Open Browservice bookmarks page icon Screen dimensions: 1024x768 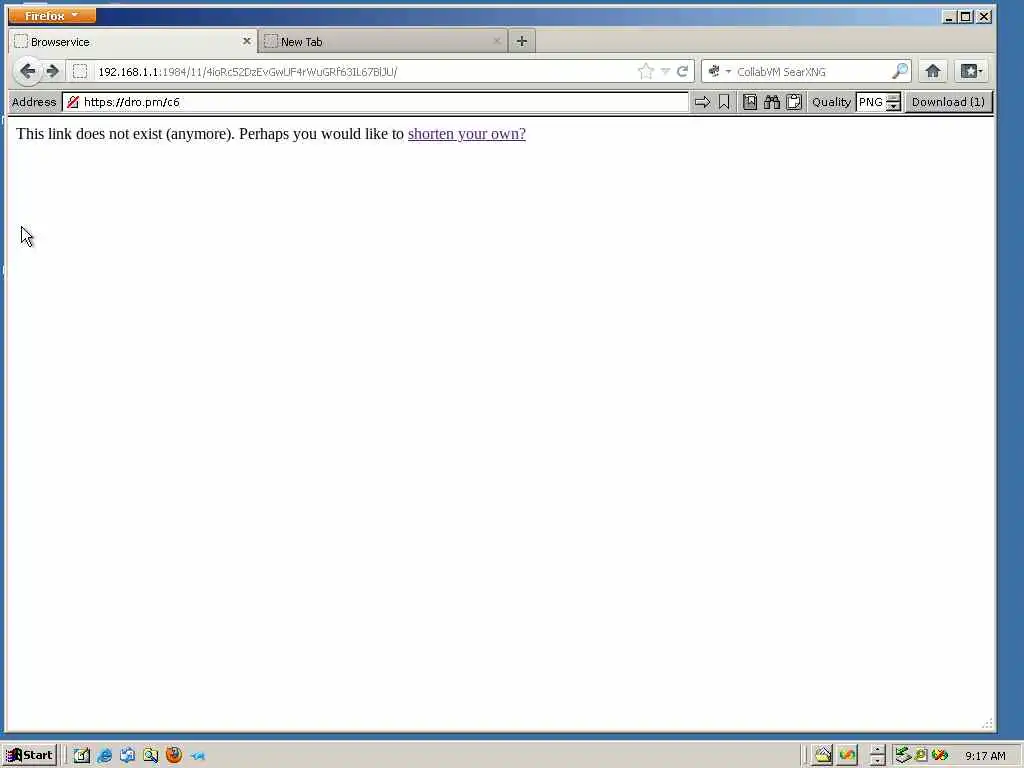[750, 102]
